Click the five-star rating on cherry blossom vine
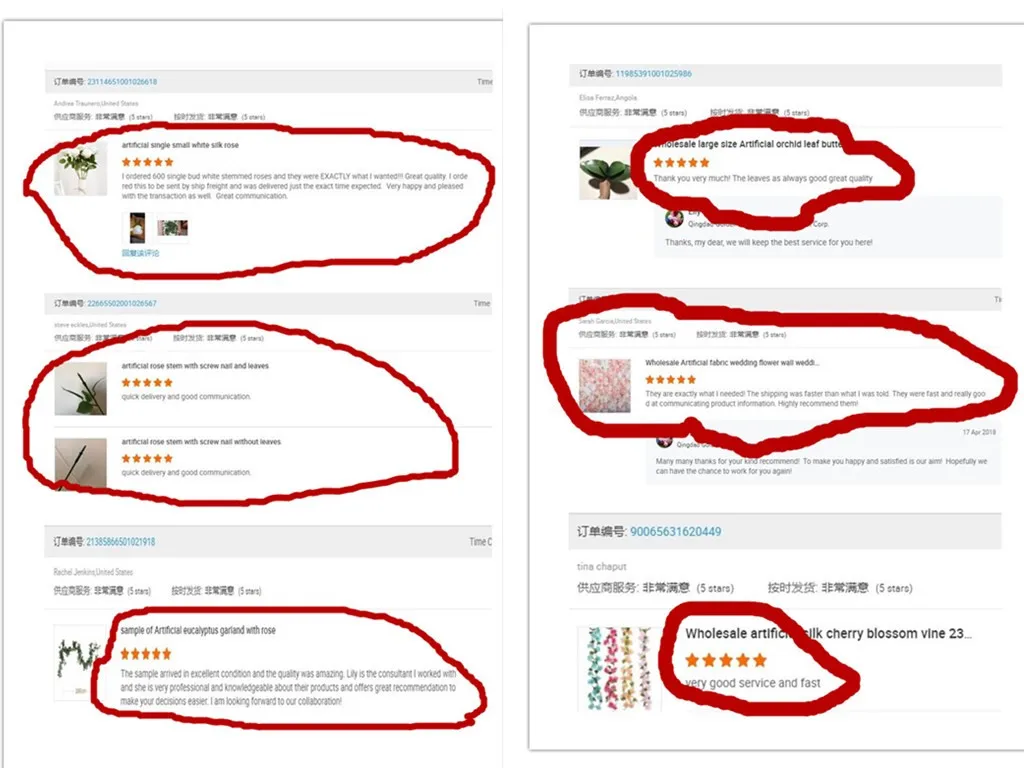The image size is (1024, 768). [726, 660]
